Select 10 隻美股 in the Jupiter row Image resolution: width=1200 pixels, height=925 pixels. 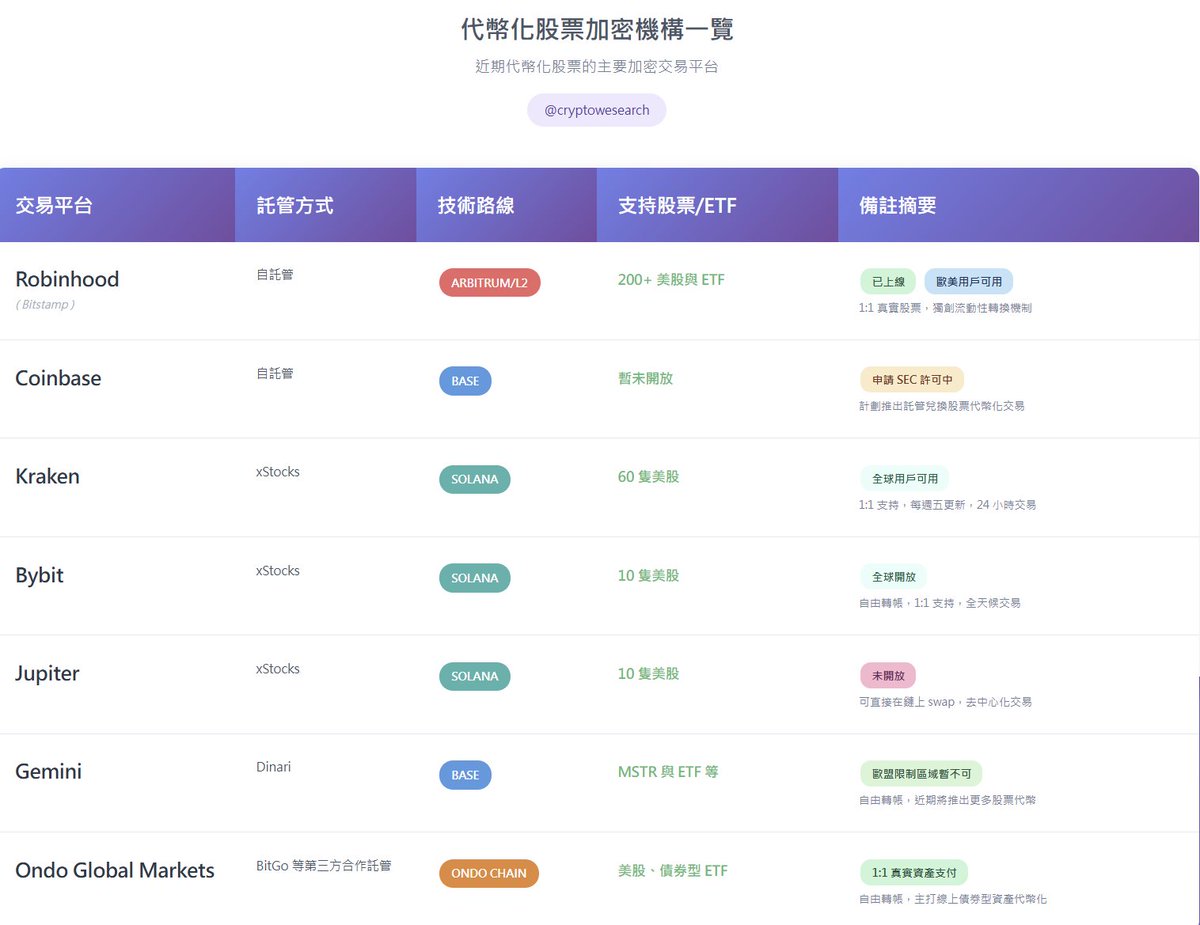[x=648, y=674]
